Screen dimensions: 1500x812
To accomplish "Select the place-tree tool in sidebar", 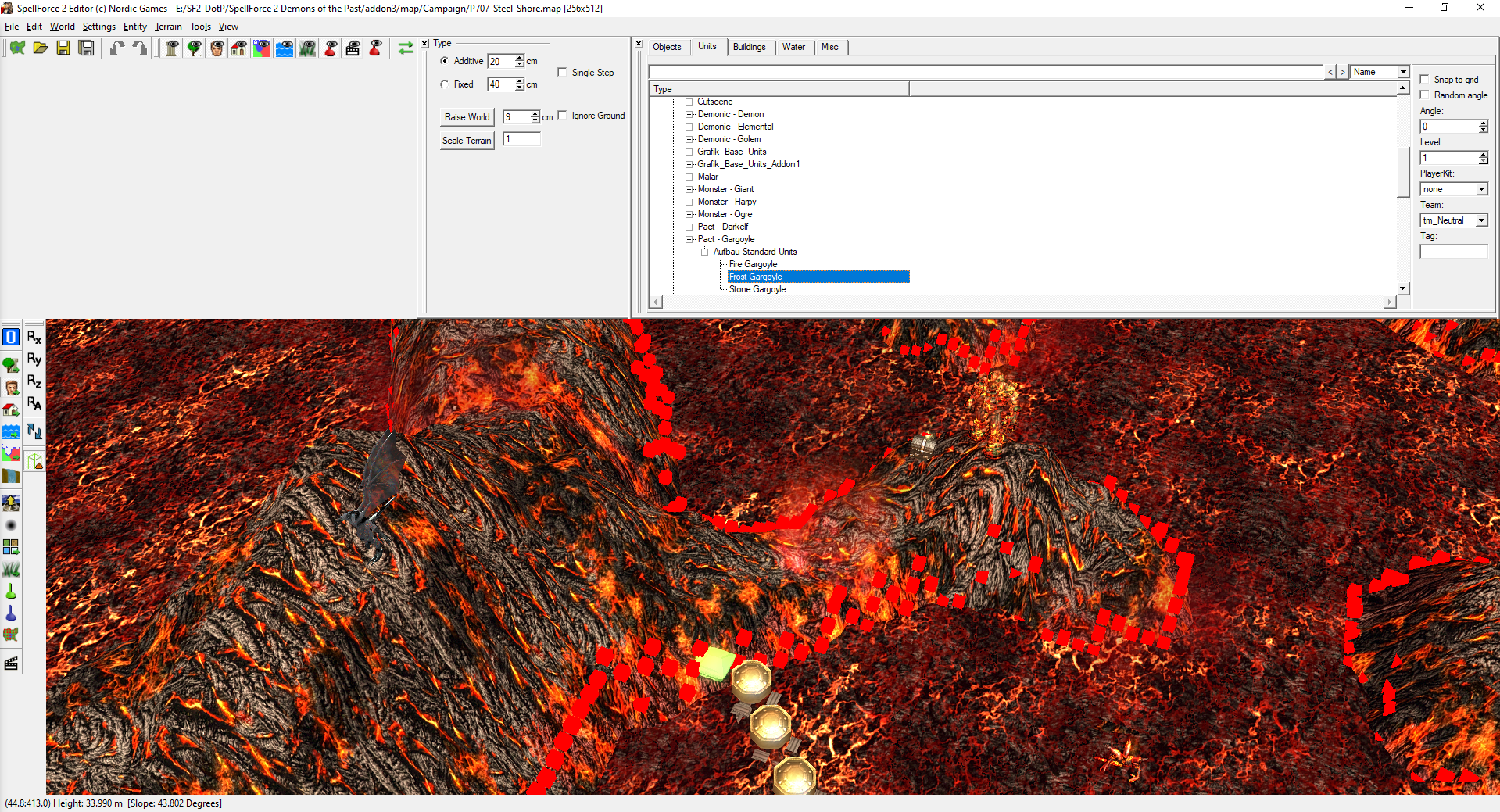I will [x=11, y=364].
